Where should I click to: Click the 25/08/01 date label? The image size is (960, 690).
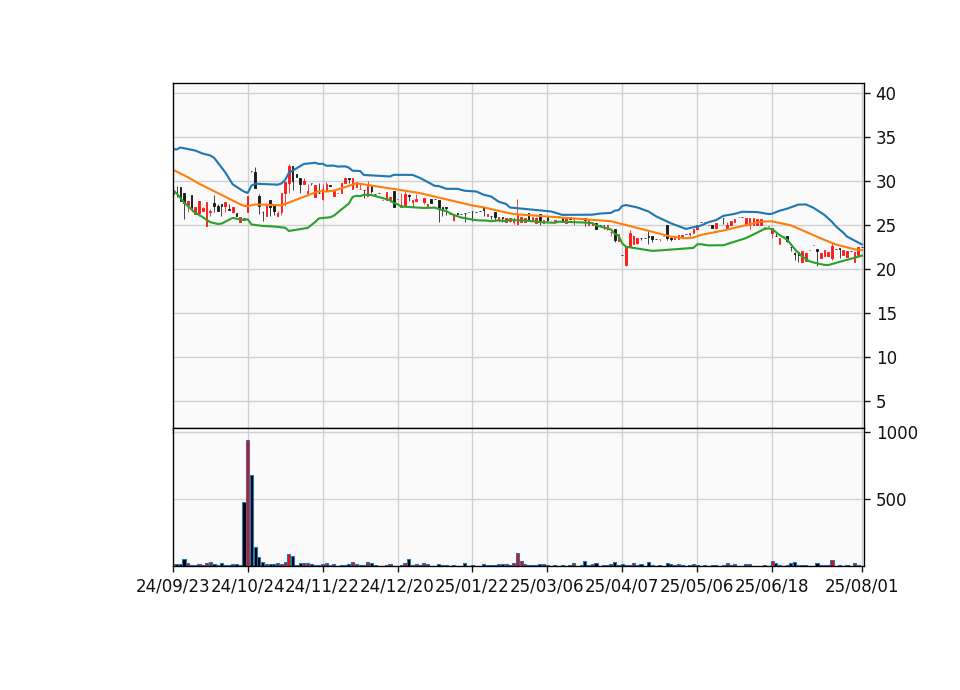(x=861, y=587)
